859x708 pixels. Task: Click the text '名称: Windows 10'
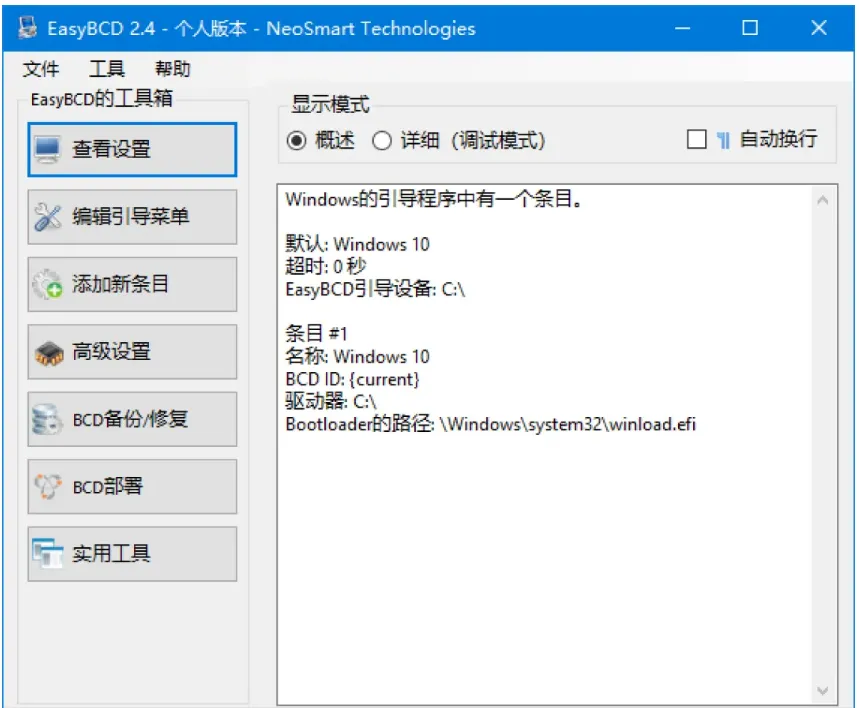point(357,356)
